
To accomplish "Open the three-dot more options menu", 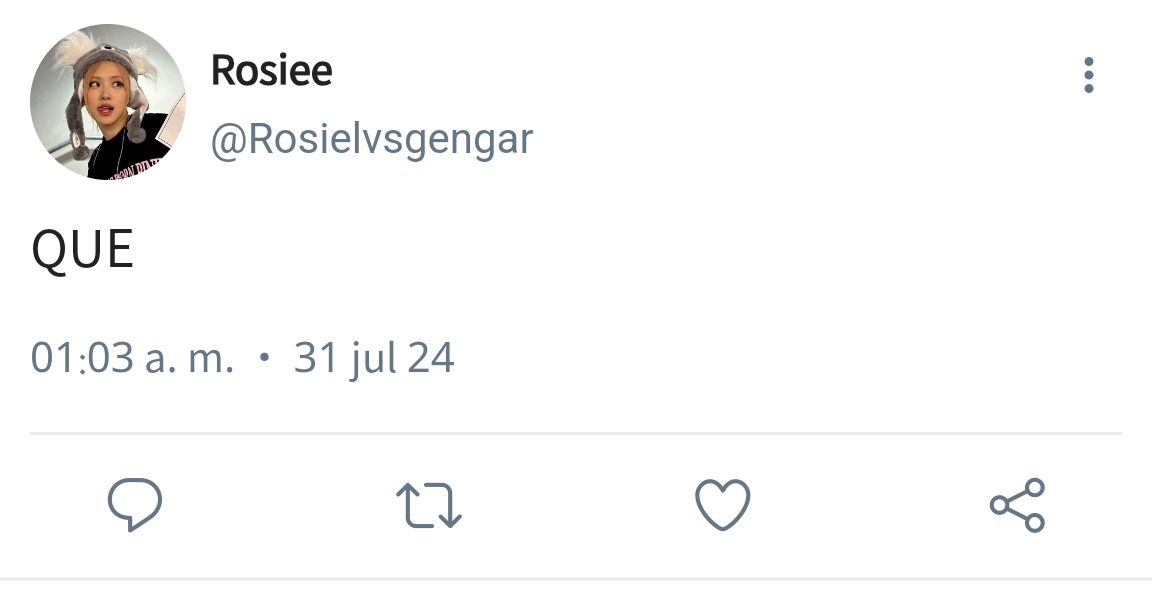I will (x=1089, y=75).
